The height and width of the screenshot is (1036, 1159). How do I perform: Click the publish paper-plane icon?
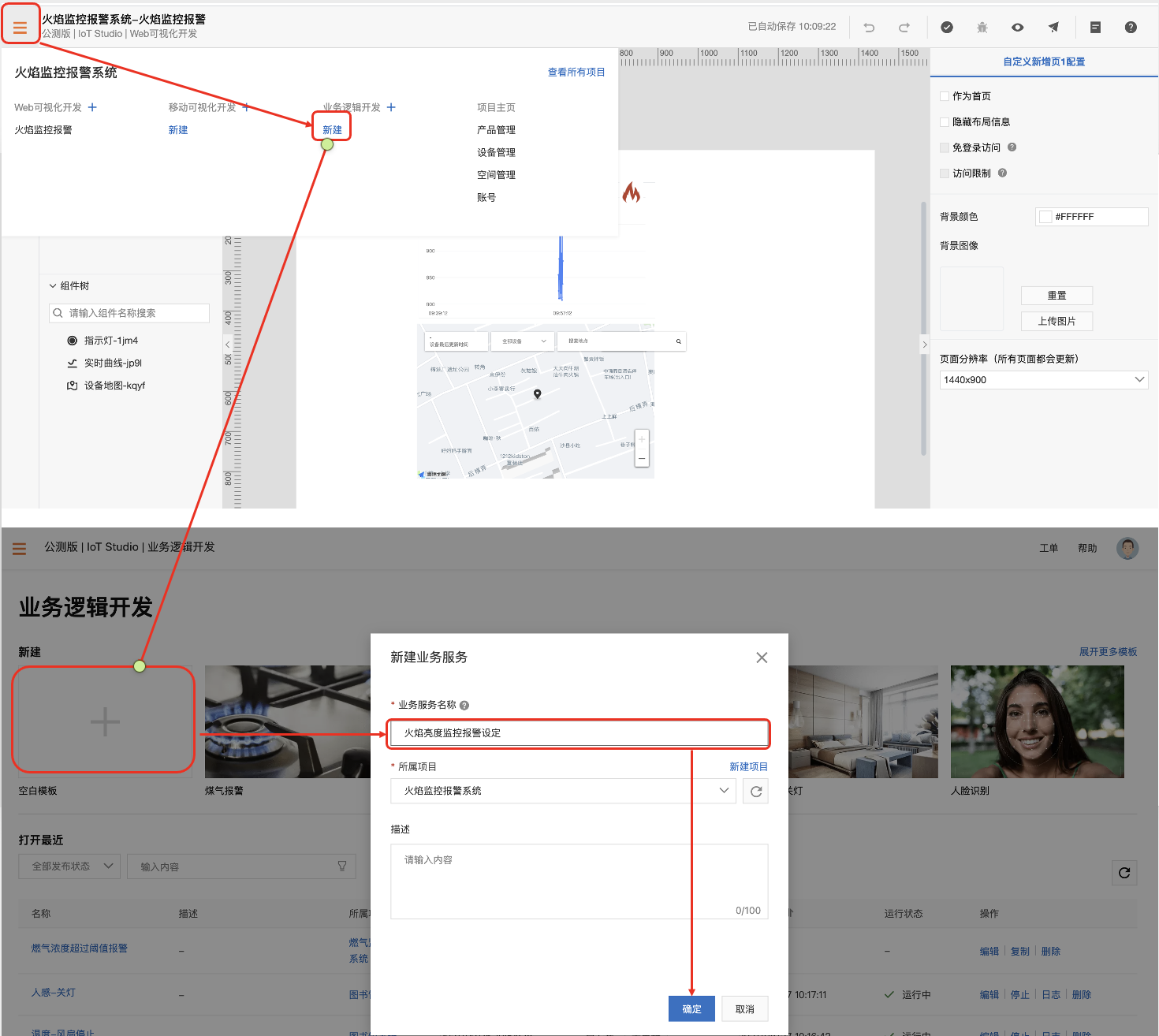point(1053,28)
